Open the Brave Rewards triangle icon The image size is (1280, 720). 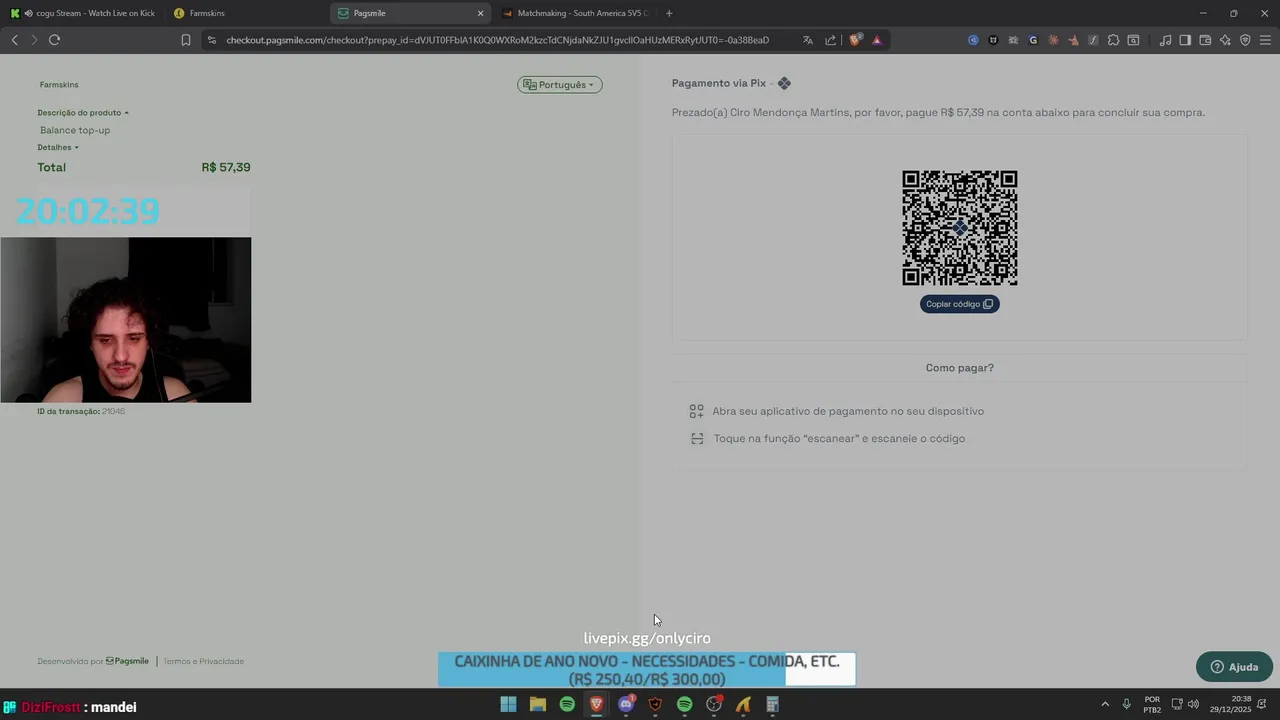click(x=877, y=40)
